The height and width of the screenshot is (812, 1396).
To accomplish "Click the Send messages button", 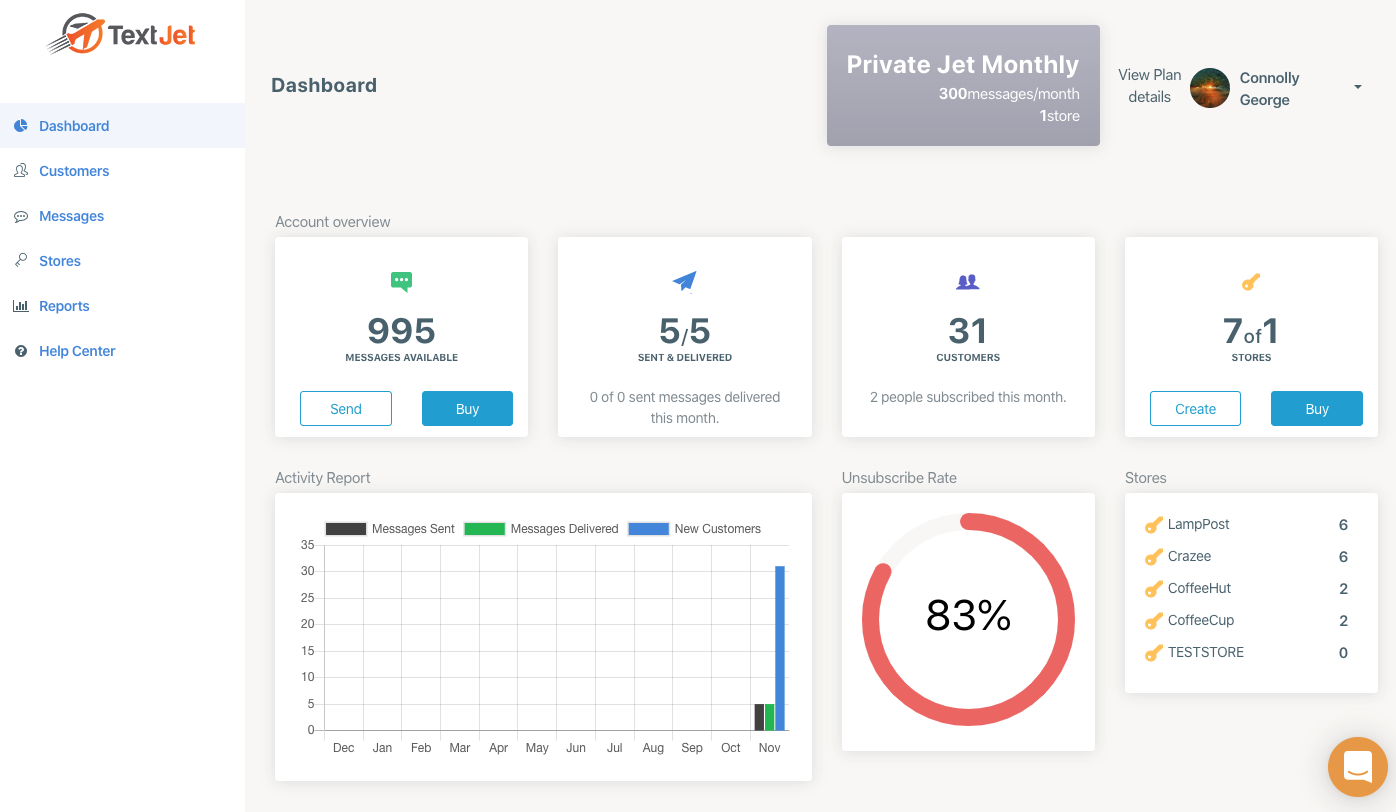I will [x=346, y=409].
